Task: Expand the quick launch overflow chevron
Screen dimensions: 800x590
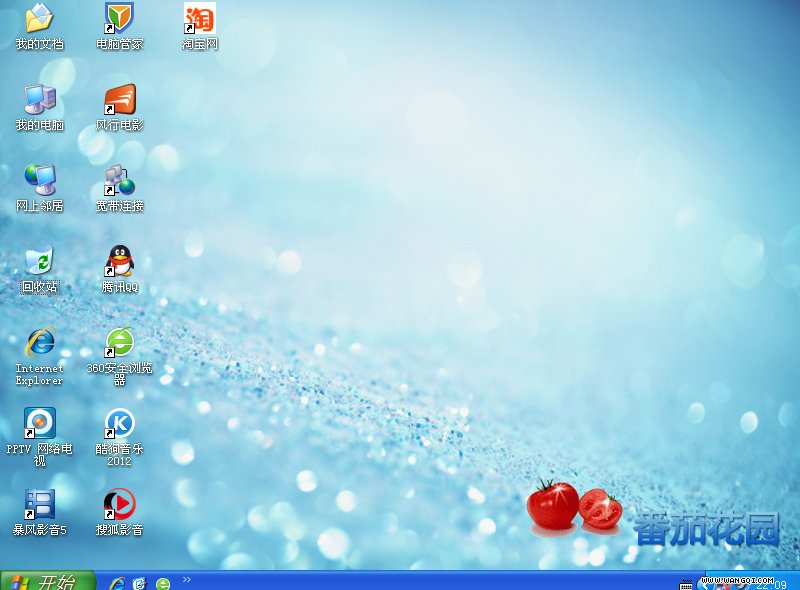Action: [x=187, y=579]
